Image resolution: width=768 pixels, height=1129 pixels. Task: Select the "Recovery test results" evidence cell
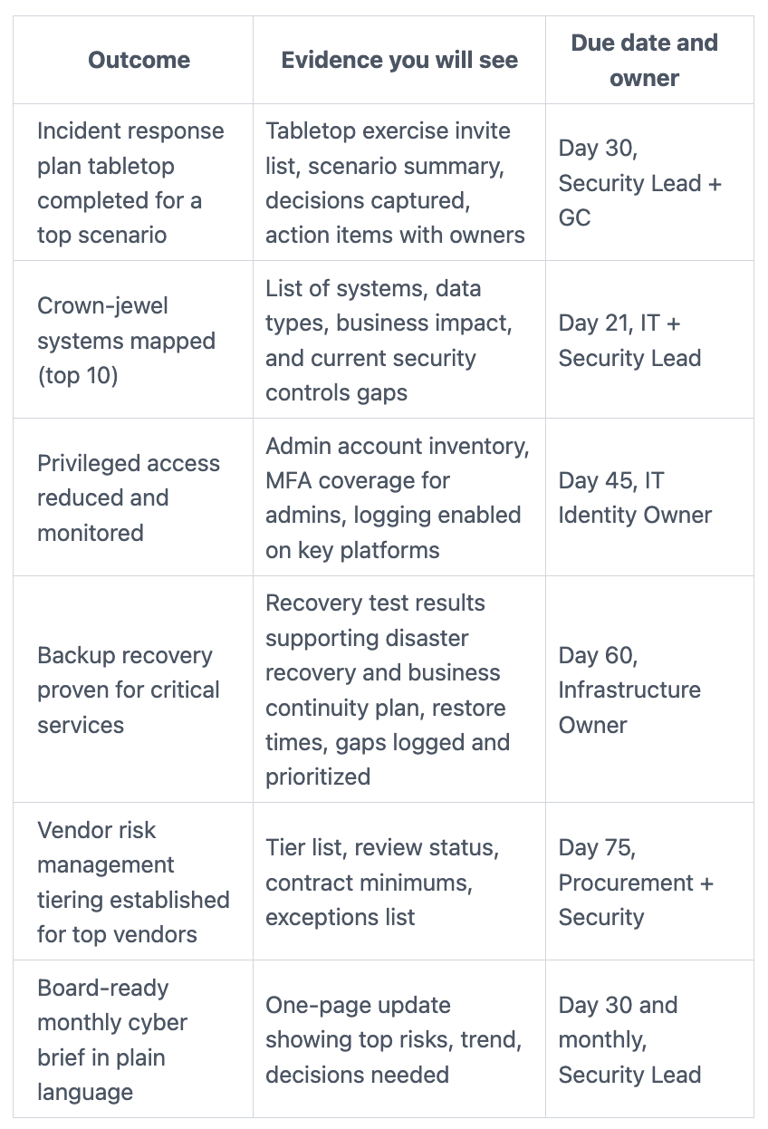coord(386,690)
